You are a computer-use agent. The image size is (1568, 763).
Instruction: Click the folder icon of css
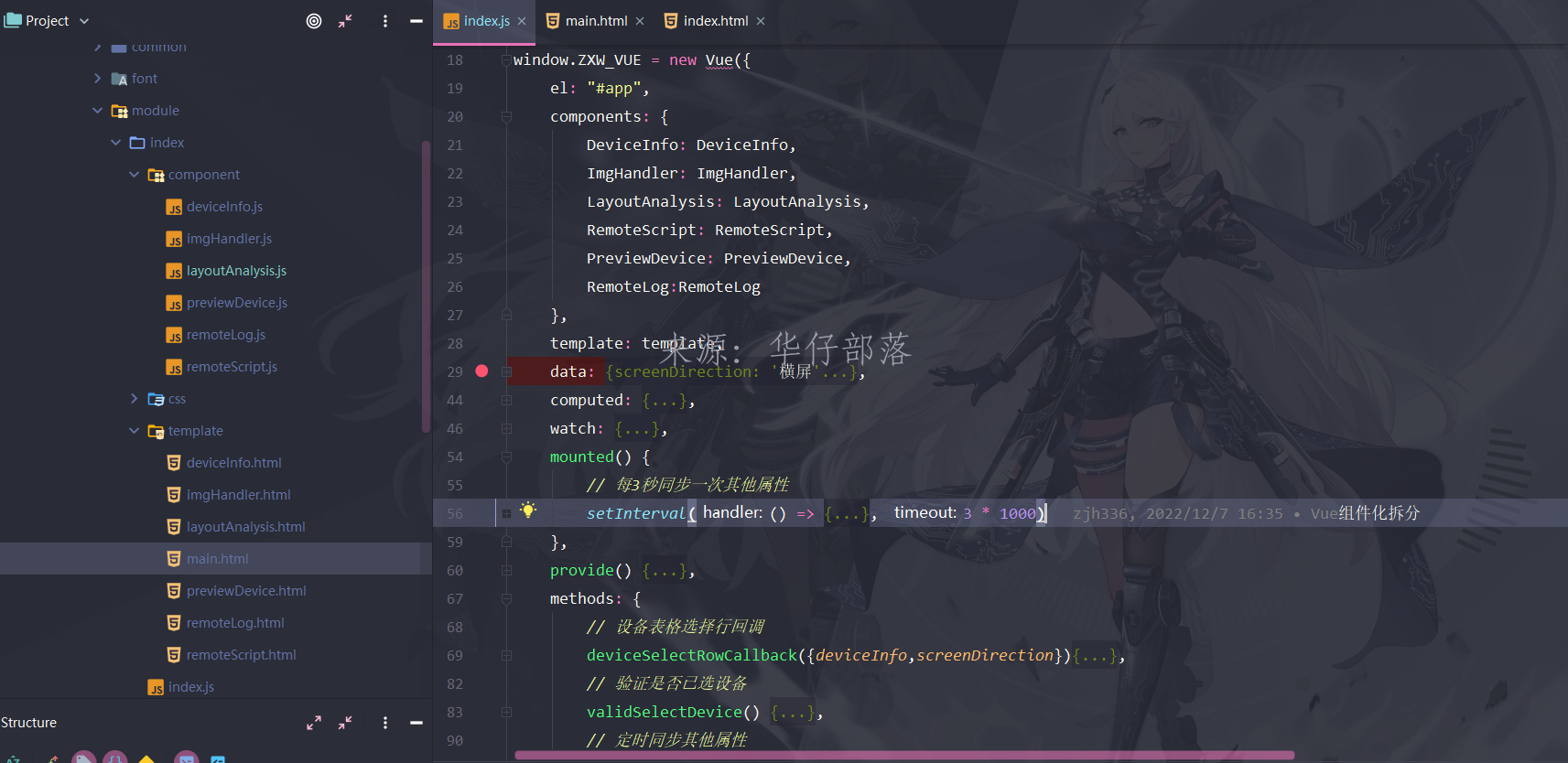[x=156, y=399]
